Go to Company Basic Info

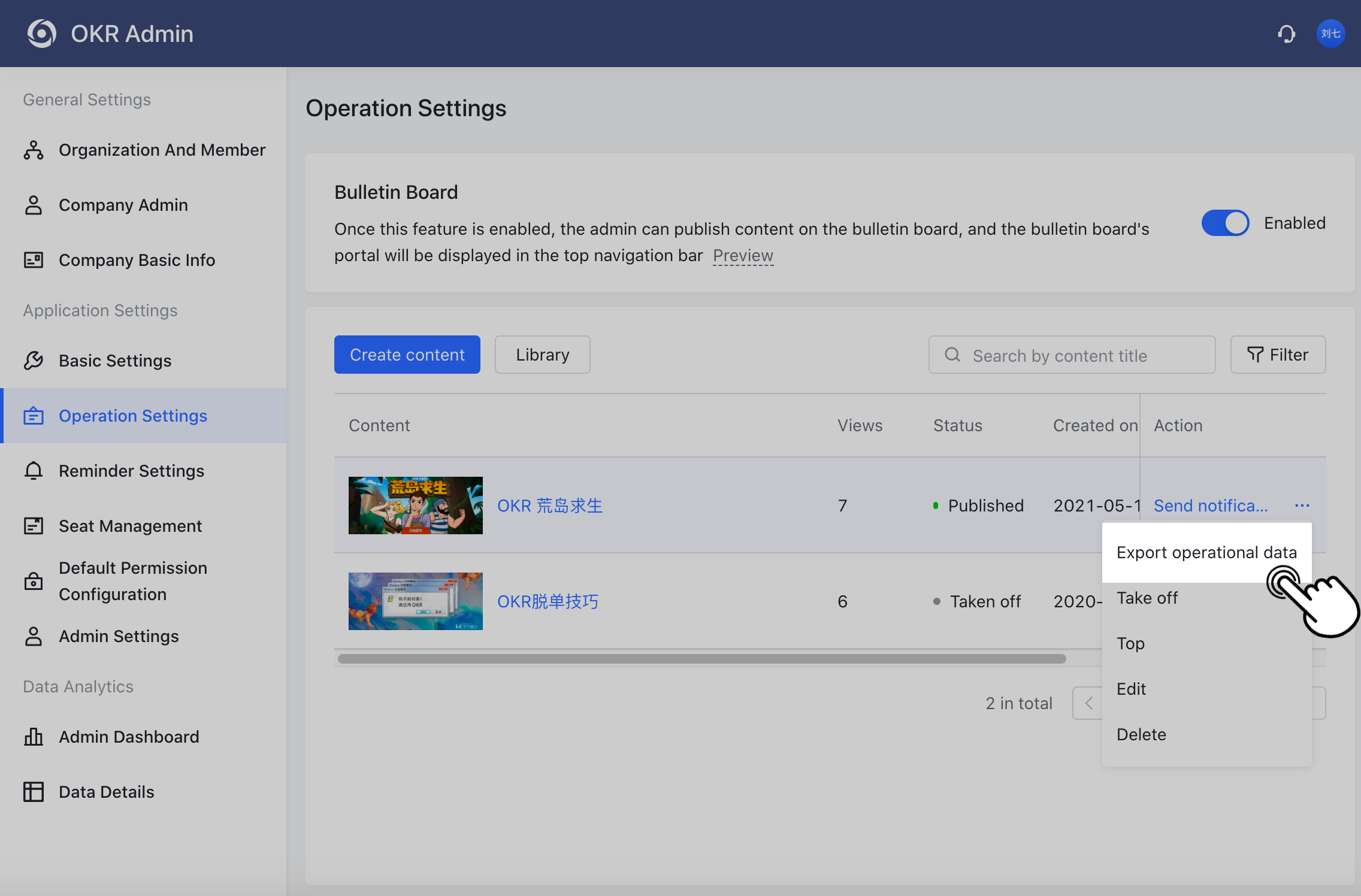point(137,260)
